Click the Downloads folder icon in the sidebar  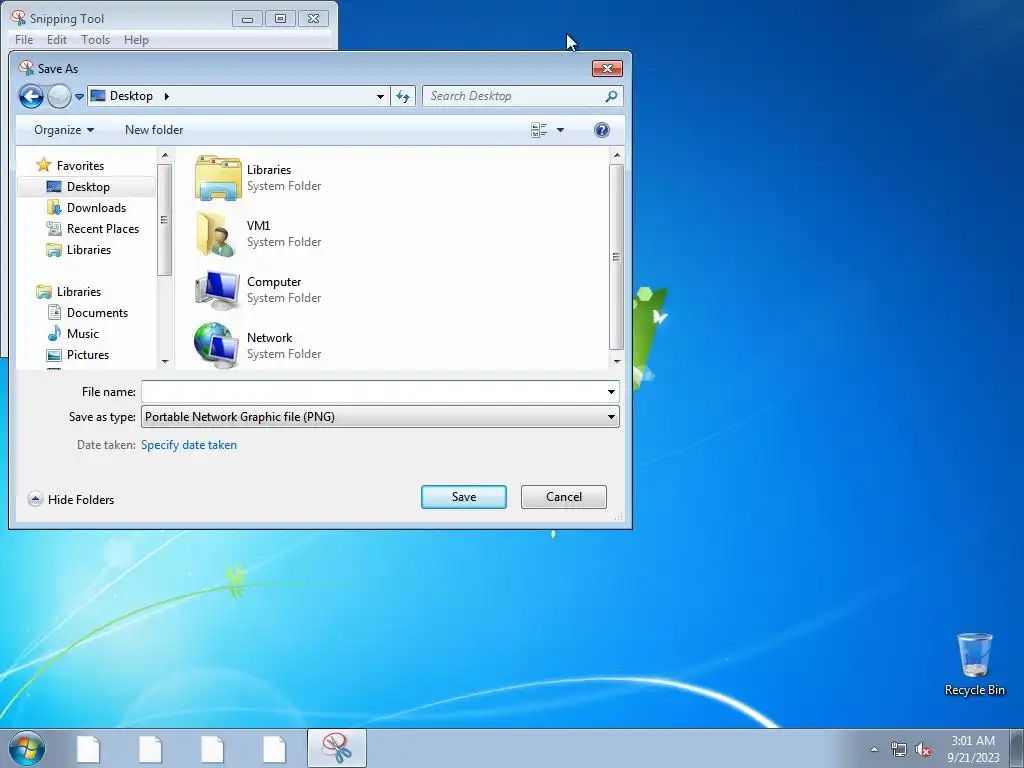tap(54, 208)
